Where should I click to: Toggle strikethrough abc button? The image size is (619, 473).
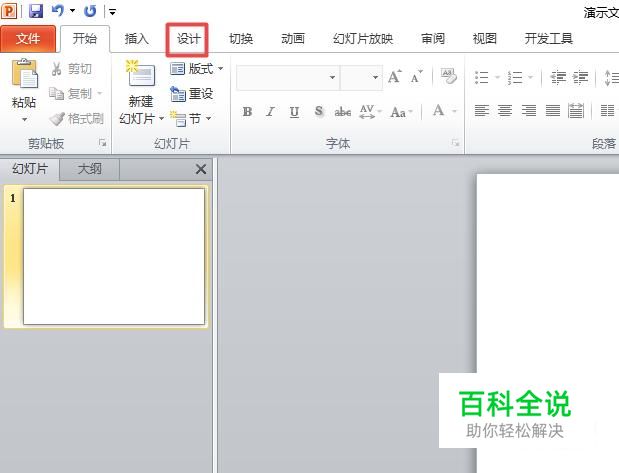(x=343, y=112)
